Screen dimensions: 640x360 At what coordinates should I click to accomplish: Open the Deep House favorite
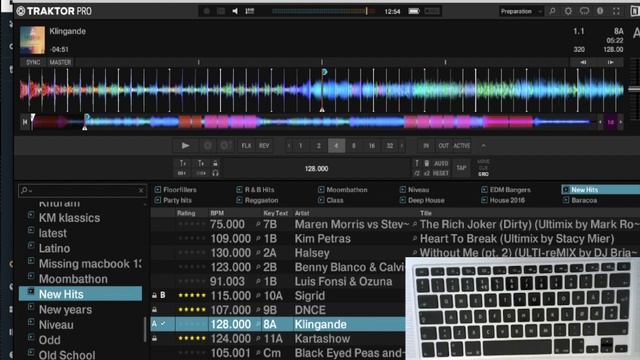coord(422,200)
